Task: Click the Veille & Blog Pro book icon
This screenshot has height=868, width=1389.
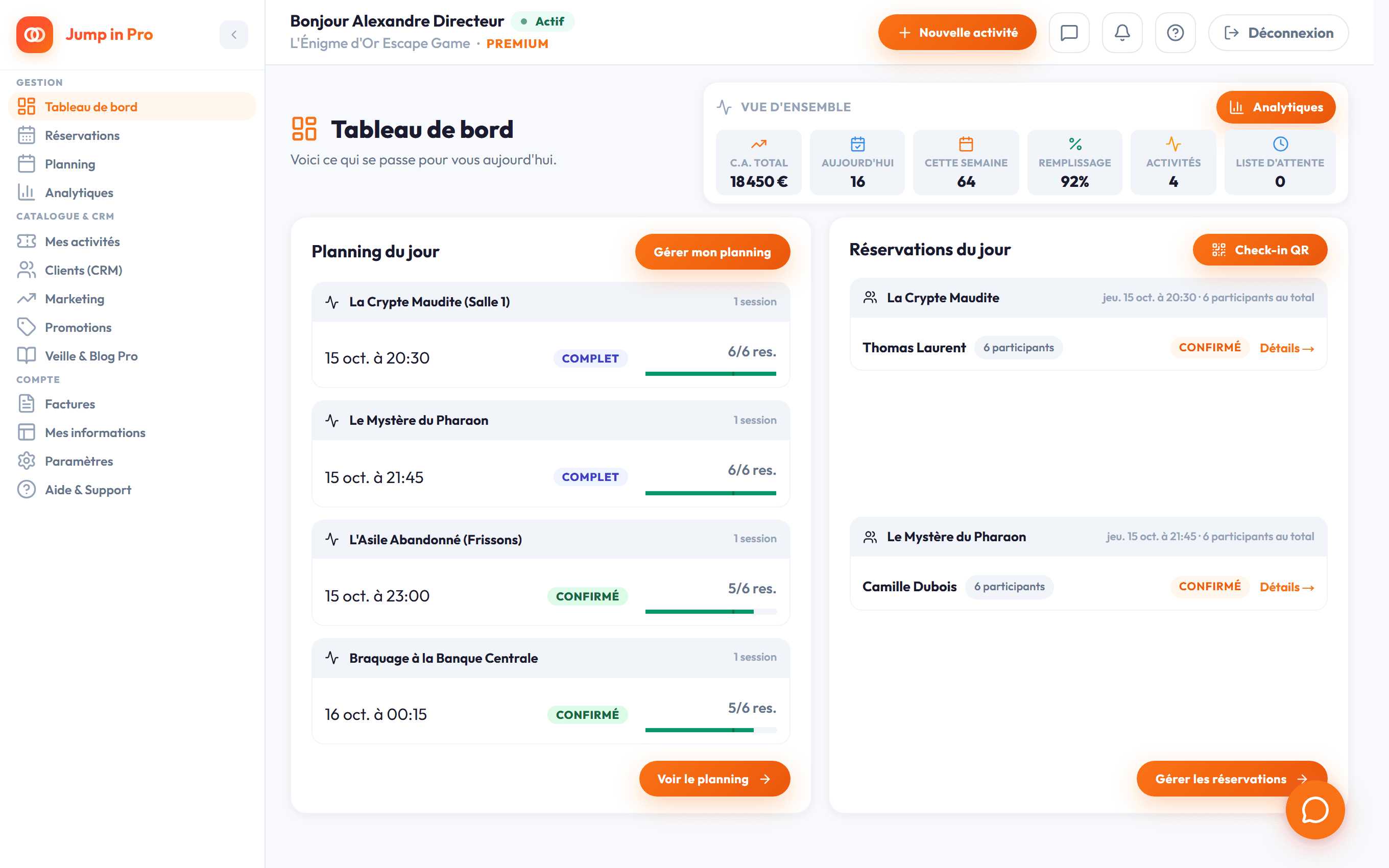Action: [27, 356]
